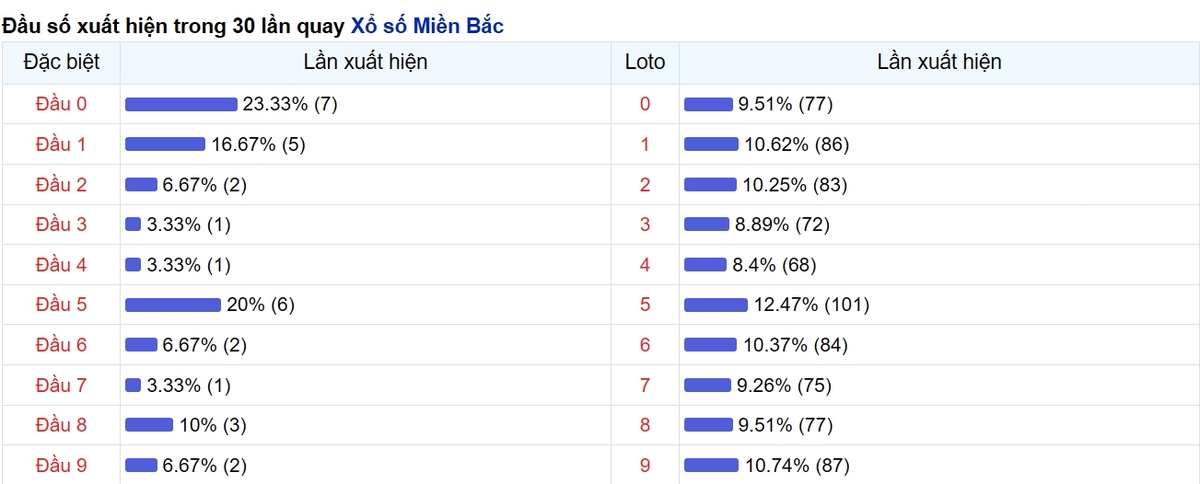Click the Đặc biệt column header

click(x=61, y=62)
